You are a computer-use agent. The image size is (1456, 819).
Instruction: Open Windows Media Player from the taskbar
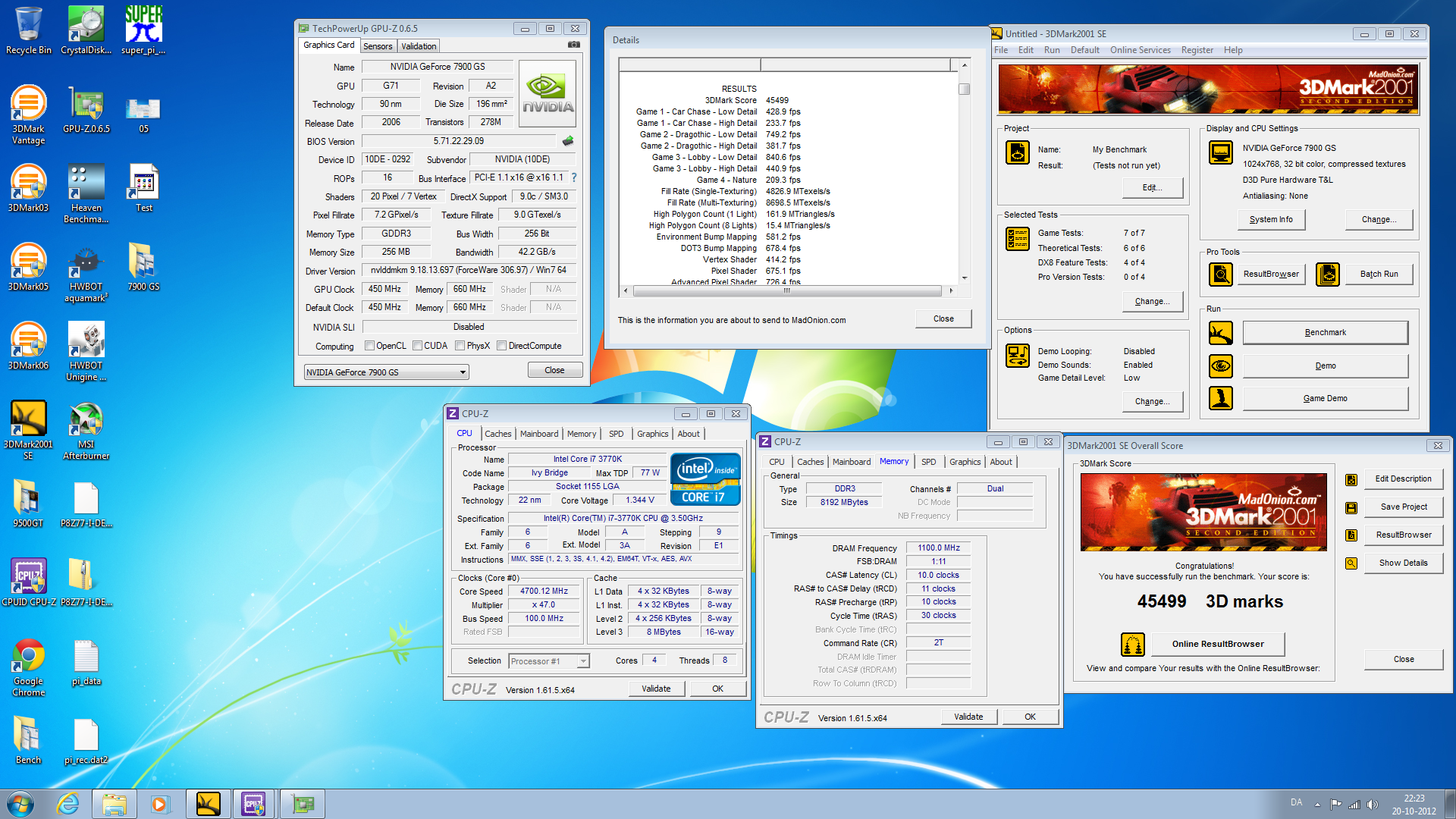point(159,804)
